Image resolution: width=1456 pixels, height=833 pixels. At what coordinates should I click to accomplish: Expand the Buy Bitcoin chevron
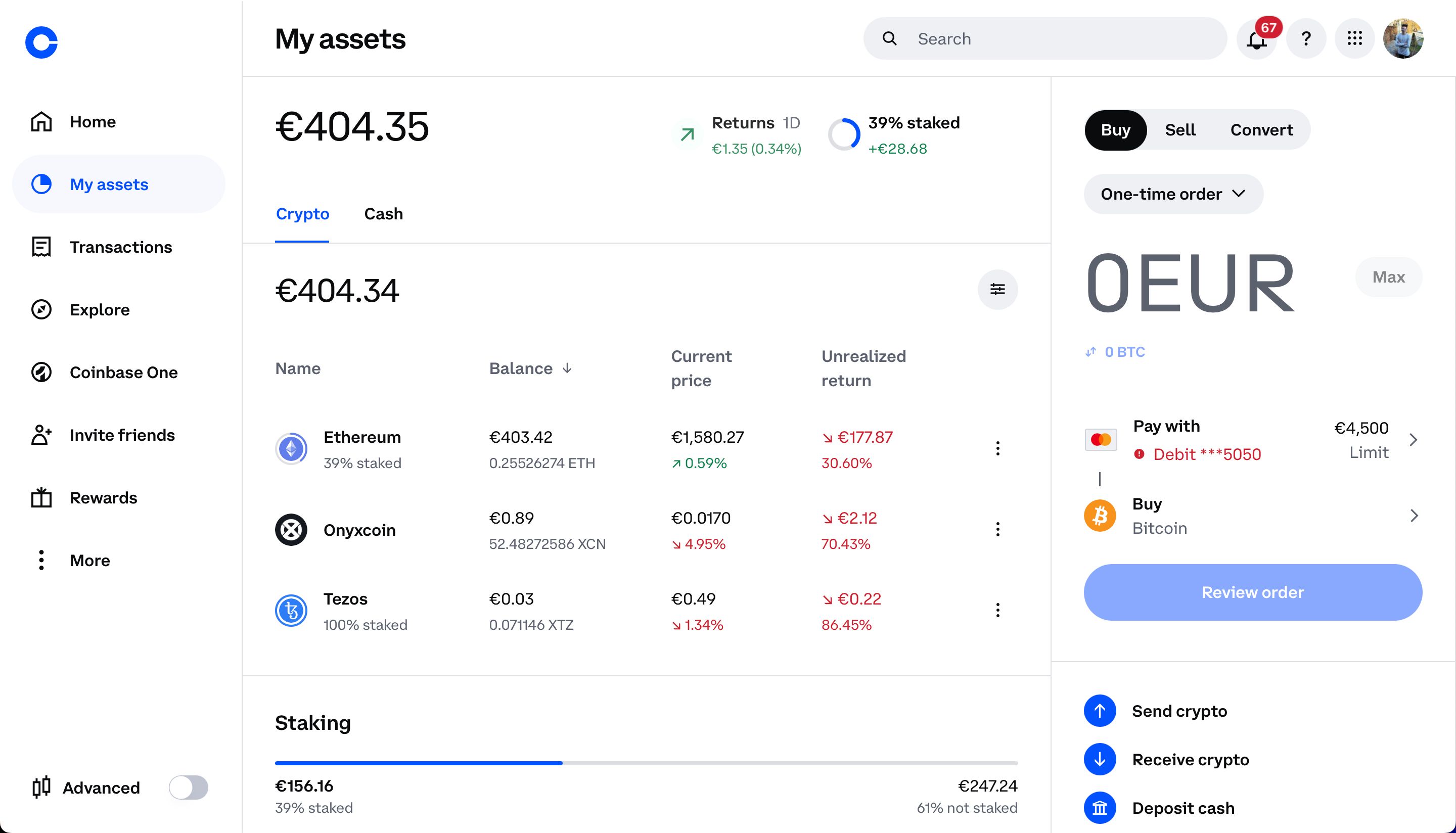(1414, 516)
